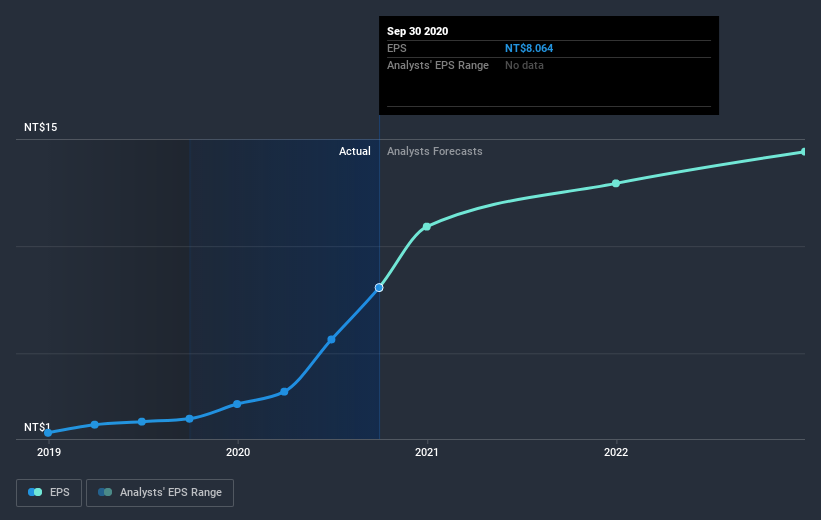Click the Sep 30 2020 tooltip heading
Image resolution: width=821 pixels, height=520 pixels.
click(418, 31)
